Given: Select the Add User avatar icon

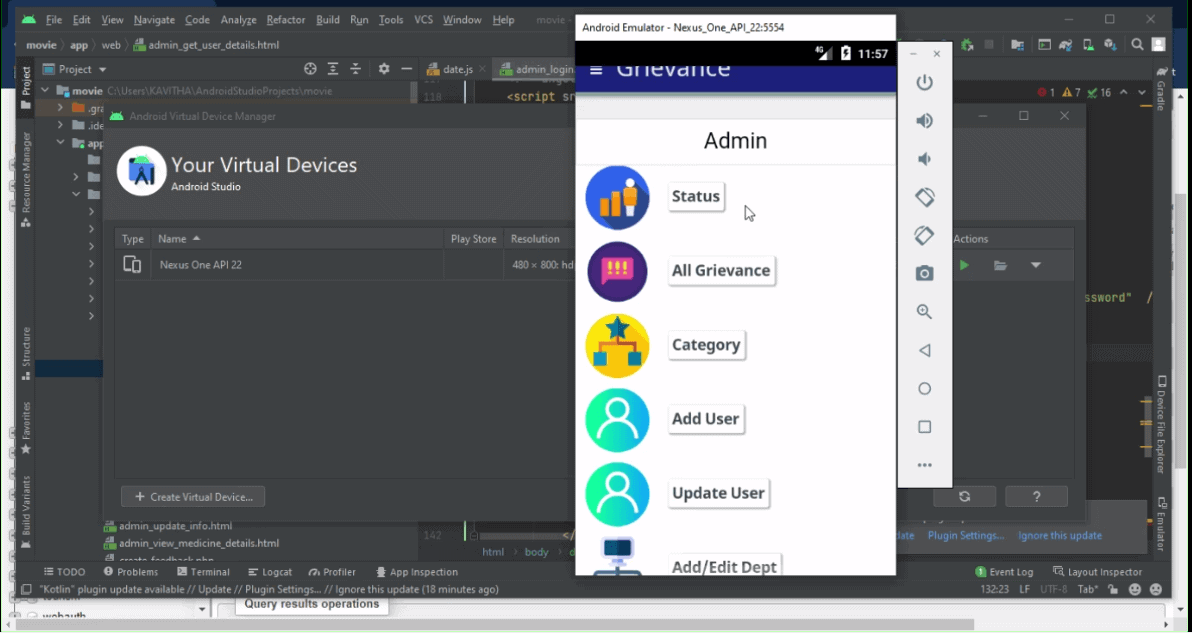Looking at the screenshot, I should (x=617, y=419).
